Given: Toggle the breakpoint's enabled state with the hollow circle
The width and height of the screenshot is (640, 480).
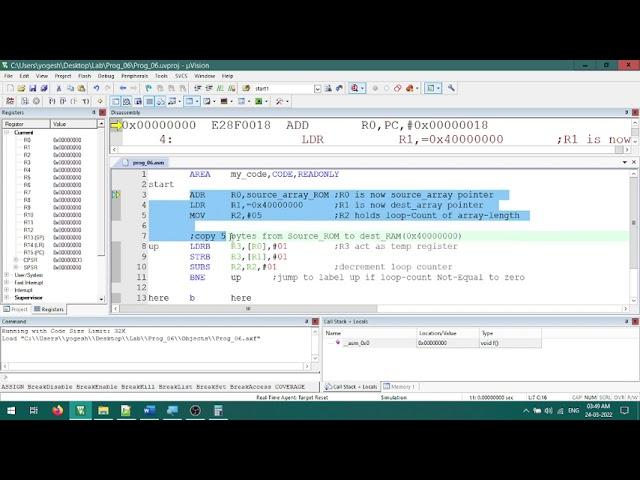Looking at the screenshot, I should pyautogui.click(x=386, y=88).
